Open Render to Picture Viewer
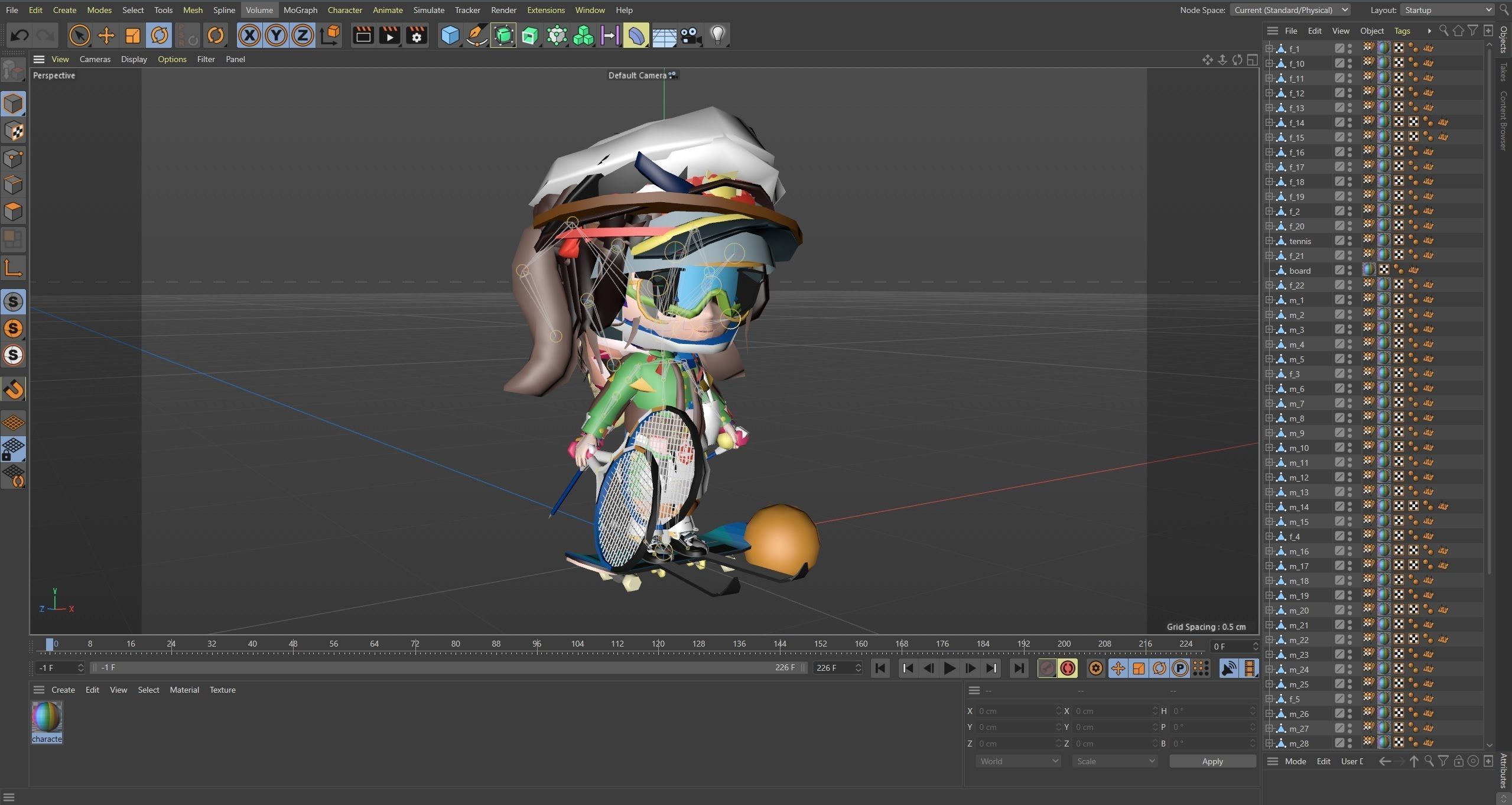The width and height of the screenshot is (1512, 805). click(389, 35)
